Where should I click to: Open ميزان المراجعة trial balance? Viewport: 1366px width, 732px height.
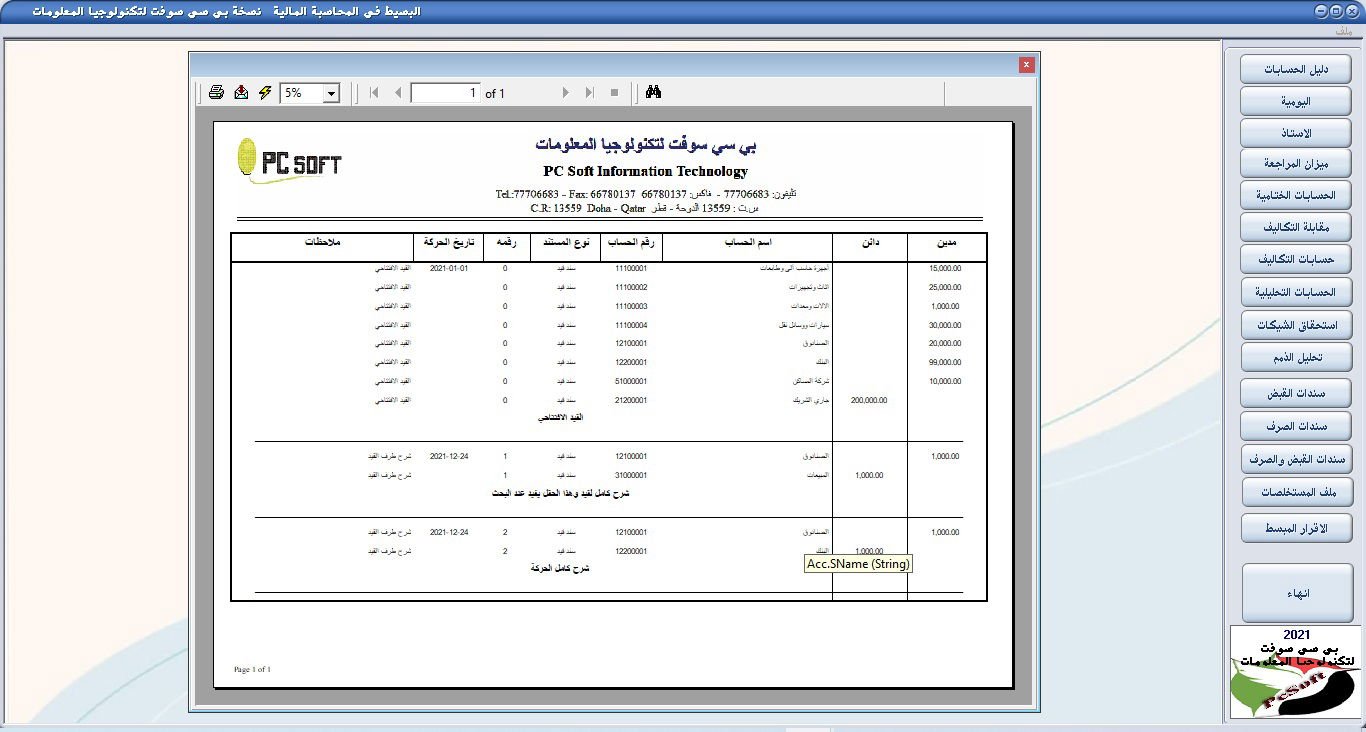pos(1295,163)
